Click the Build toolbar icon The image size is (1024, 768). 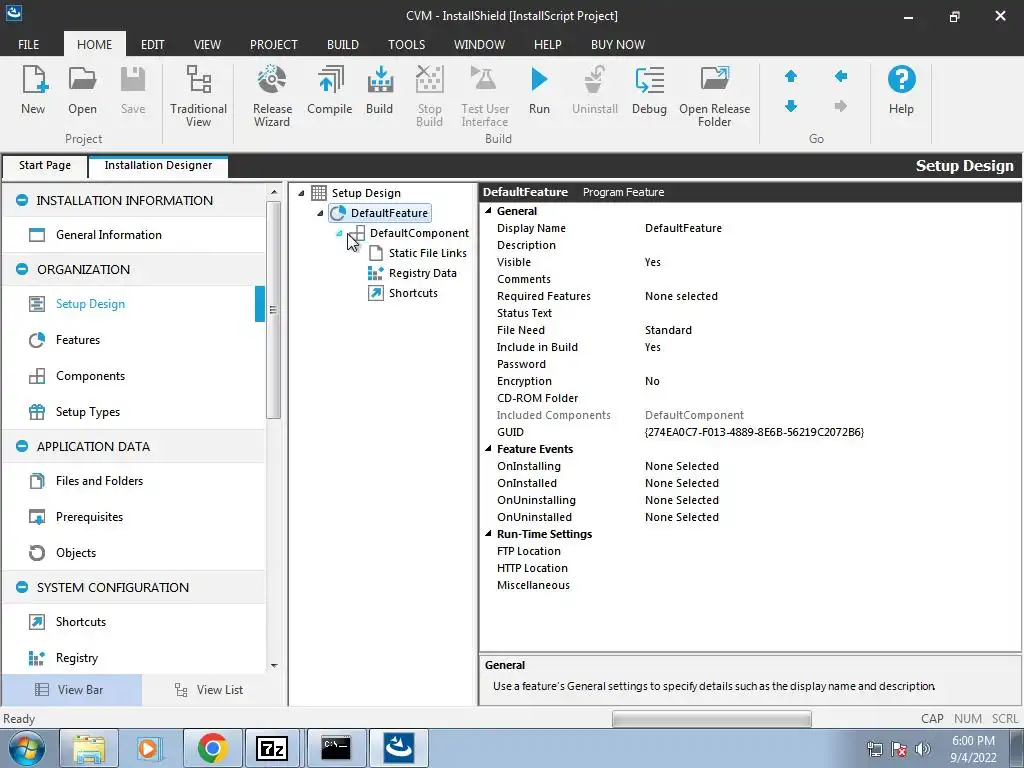(379, 90)
